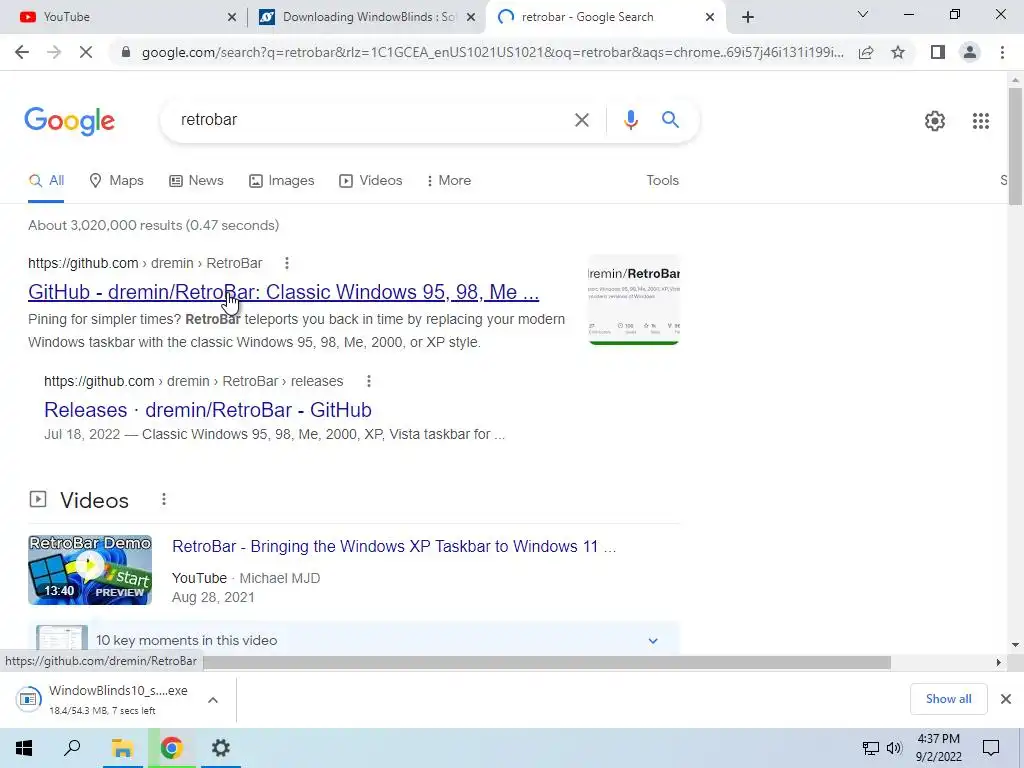Bookmark this tab with the star icon
The width and height of the screenshot is (1024, 768).
[x=898, y=52]
